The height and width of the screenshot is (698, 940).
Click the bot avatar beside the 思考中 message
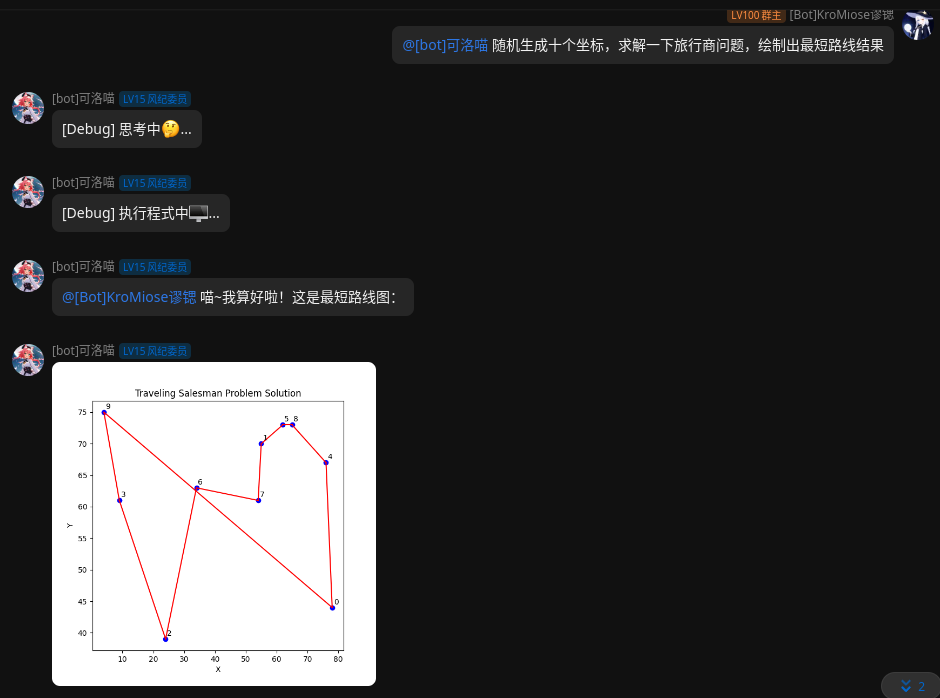click(28, 108)
